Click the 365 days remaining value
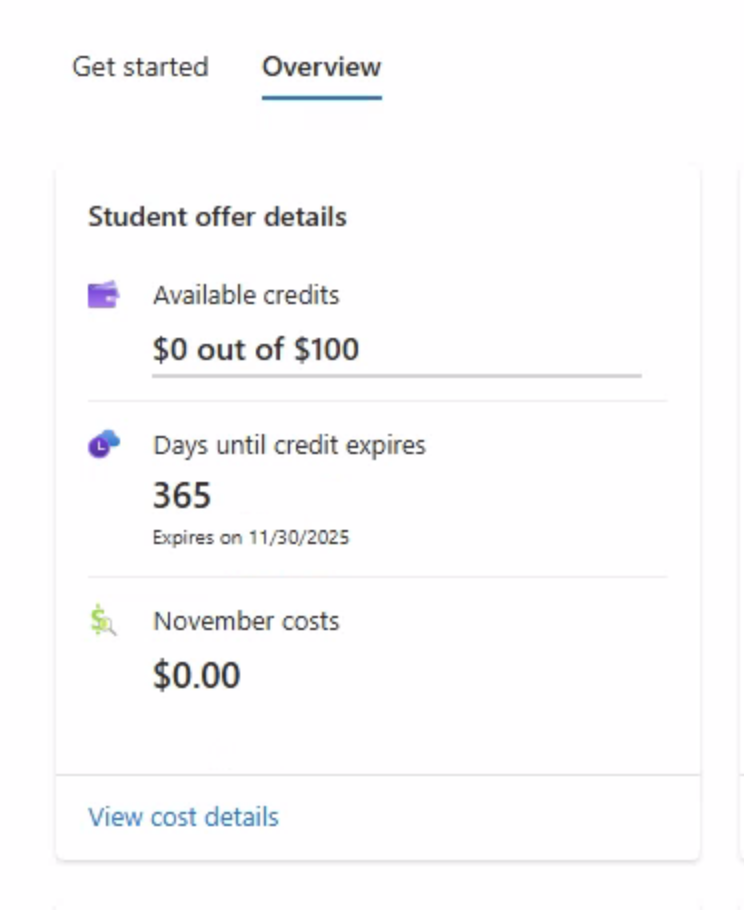This screenshot has width=744, height=910. (182, 495)
